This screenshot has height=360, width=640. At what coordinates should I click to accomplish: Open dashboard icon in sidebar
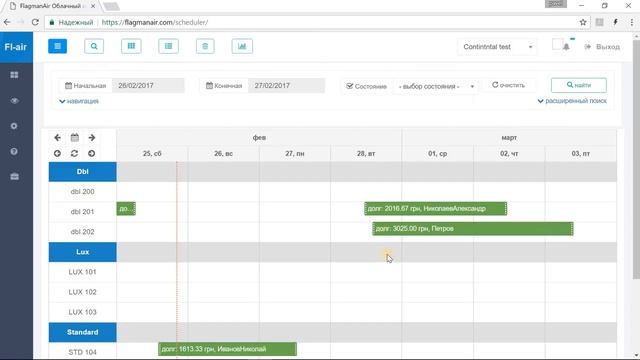tap(14, 75)
